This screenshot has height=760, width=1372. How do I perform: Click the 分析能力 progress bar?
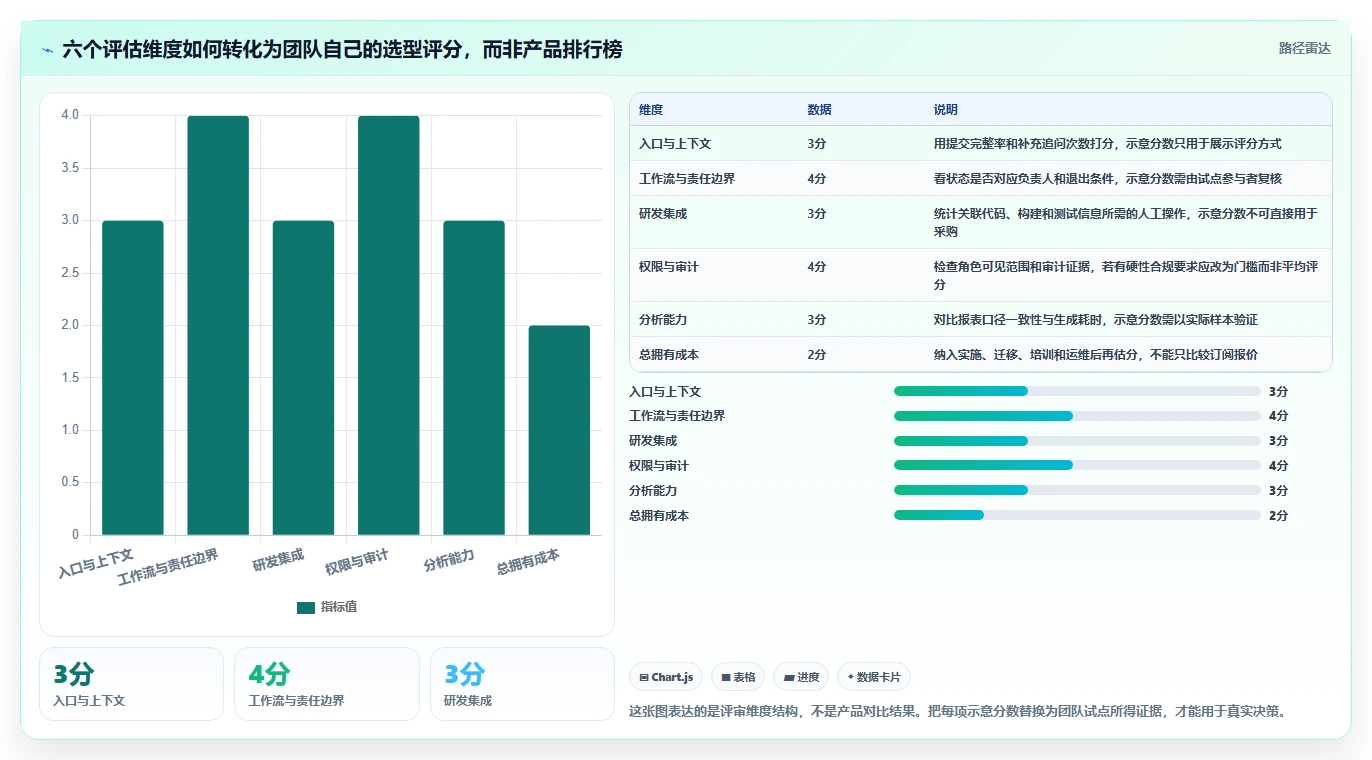point(1077,490)
